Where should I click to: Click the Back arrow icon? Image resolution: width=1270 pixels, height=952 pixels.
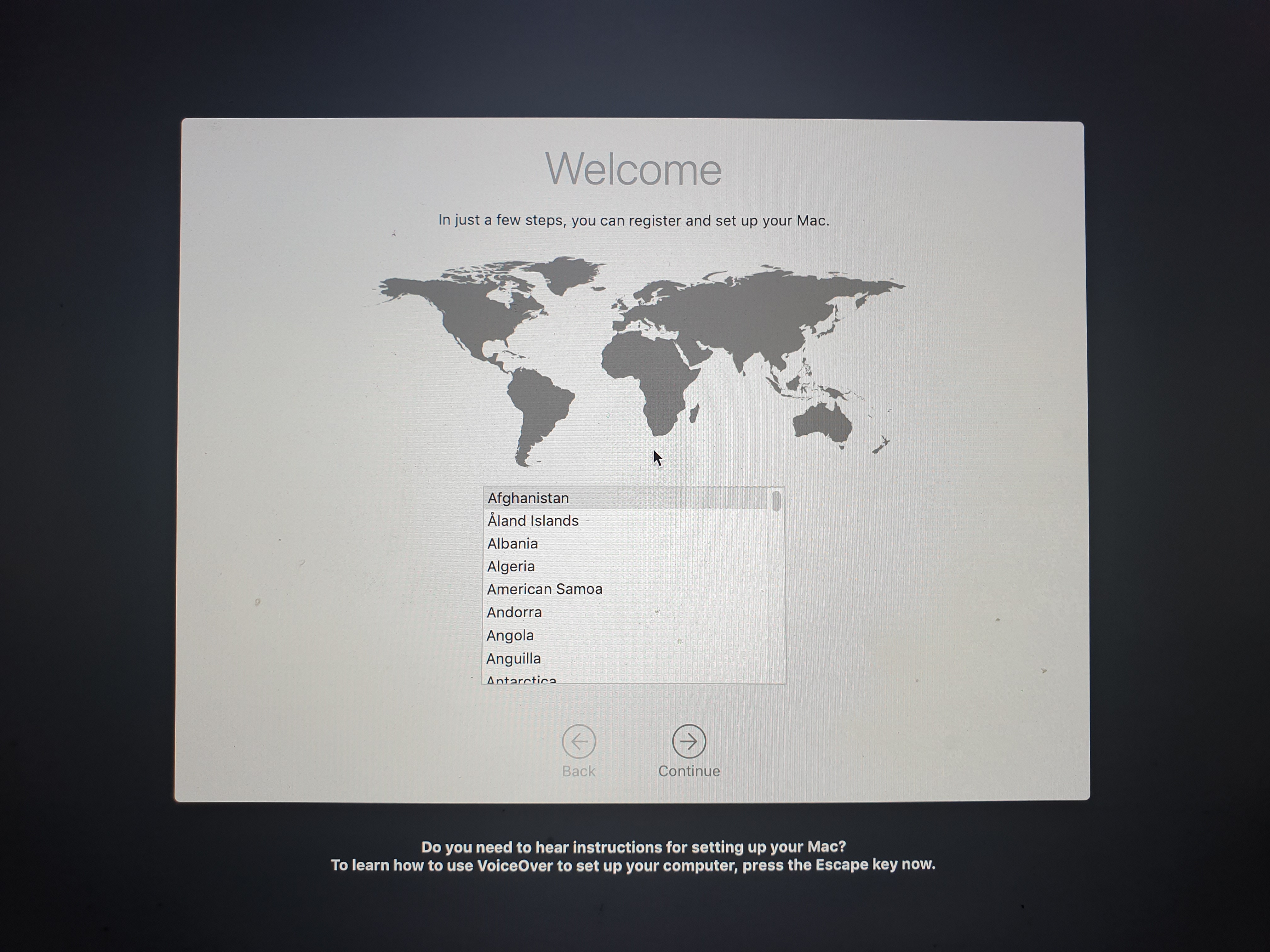tap(579, 741)
